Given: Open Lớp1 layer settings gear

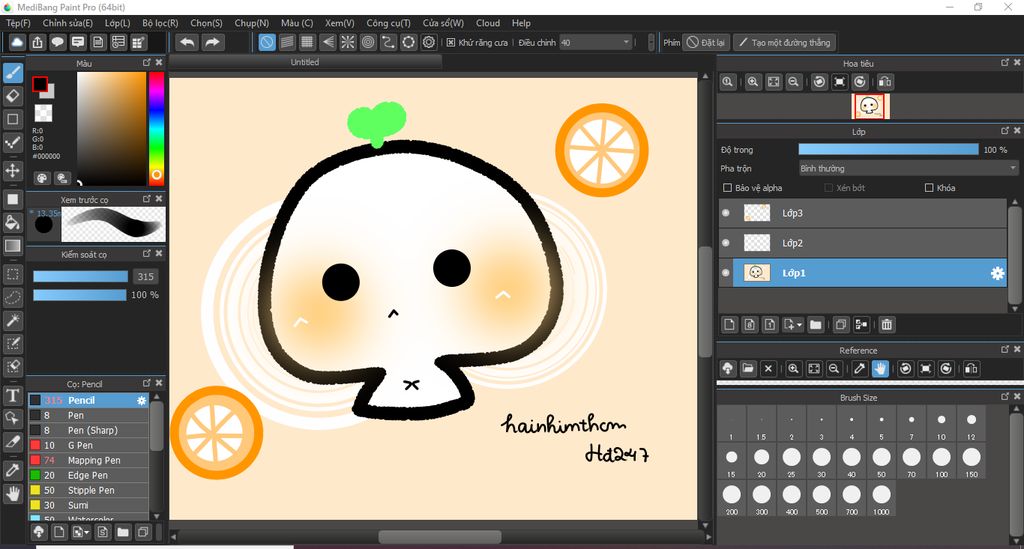Looking at the screenshot, I should coord(997,274).
